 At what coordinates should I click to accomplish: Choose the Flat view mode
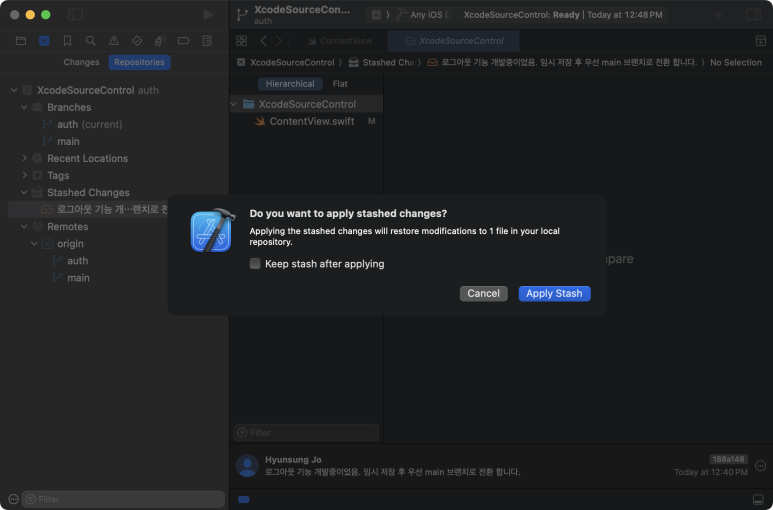tap(340, 84)
